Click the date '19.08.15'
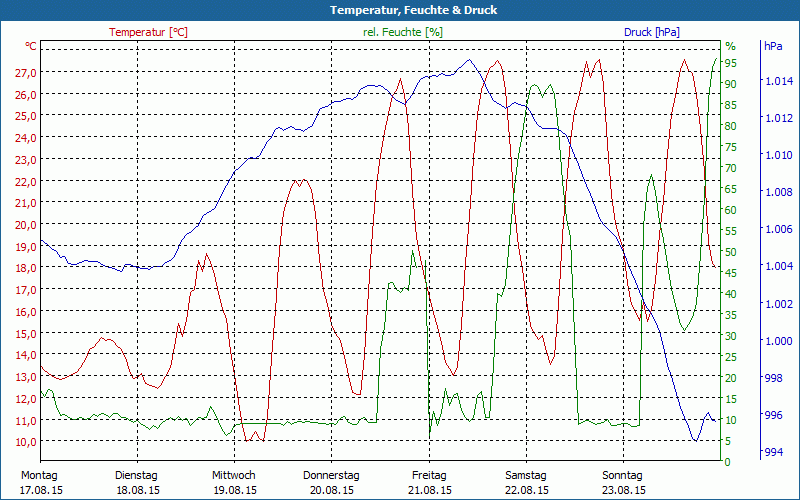800x500 pixels. (x=235, y=490)
